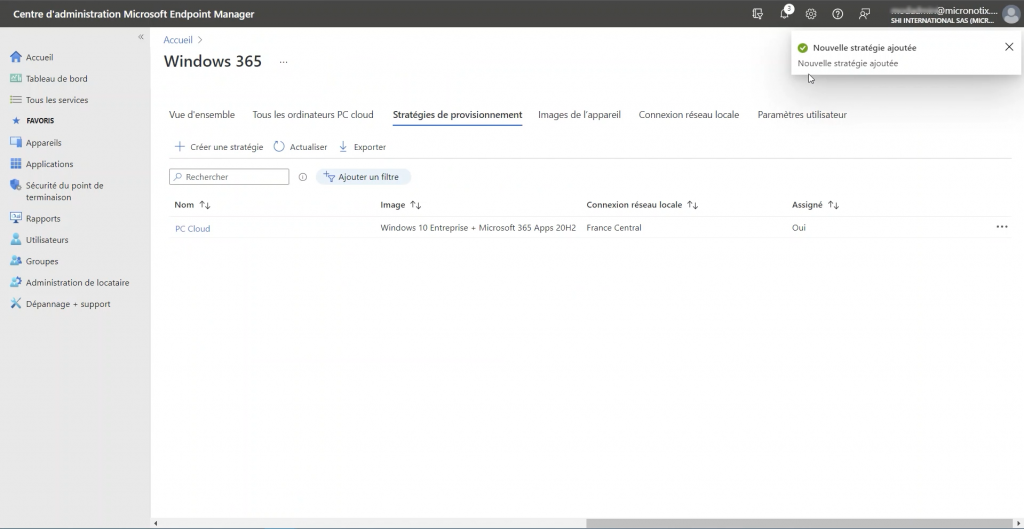Click the Actualiser refresh button

point(300,147)
